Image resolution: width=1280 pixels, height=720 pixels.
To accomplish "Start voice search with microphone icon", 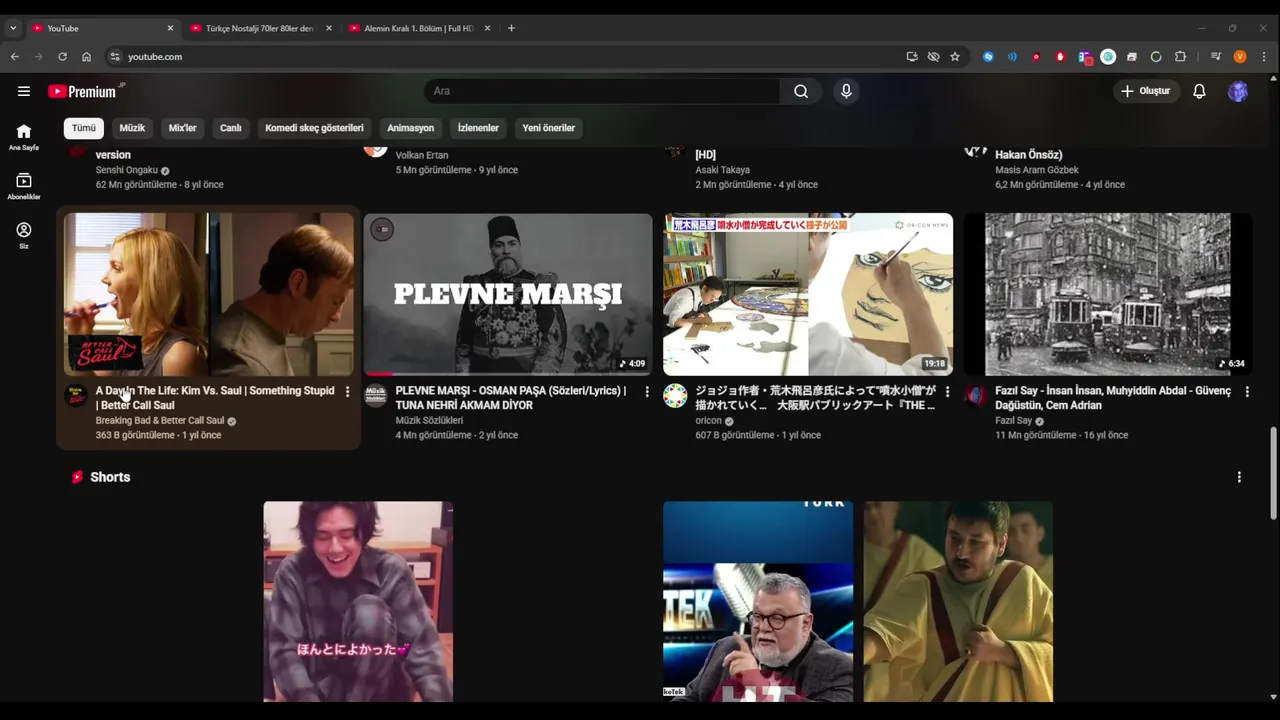I will click(846, 91).
